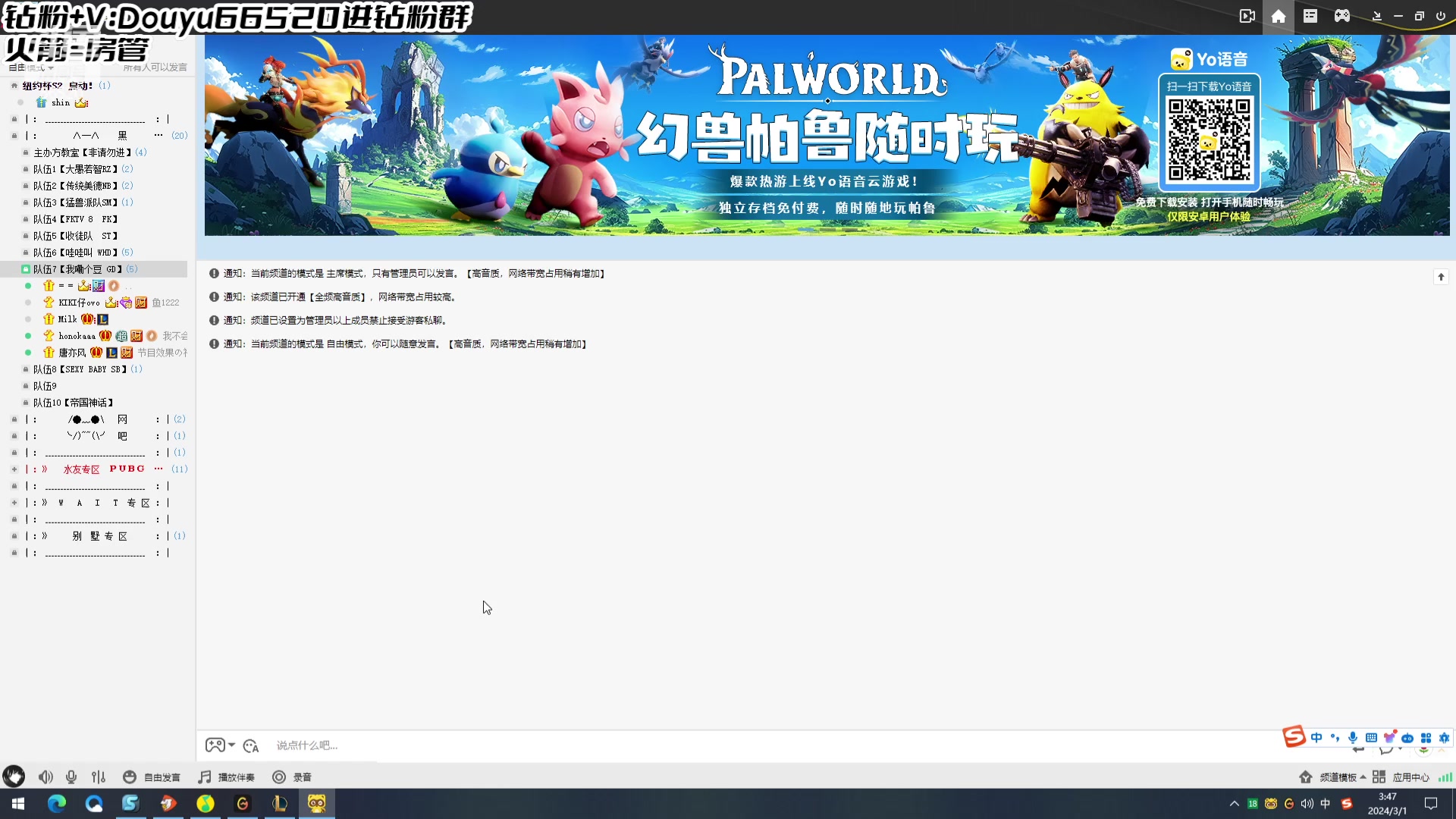Go to the home icon in title bar

point(1279,16)
